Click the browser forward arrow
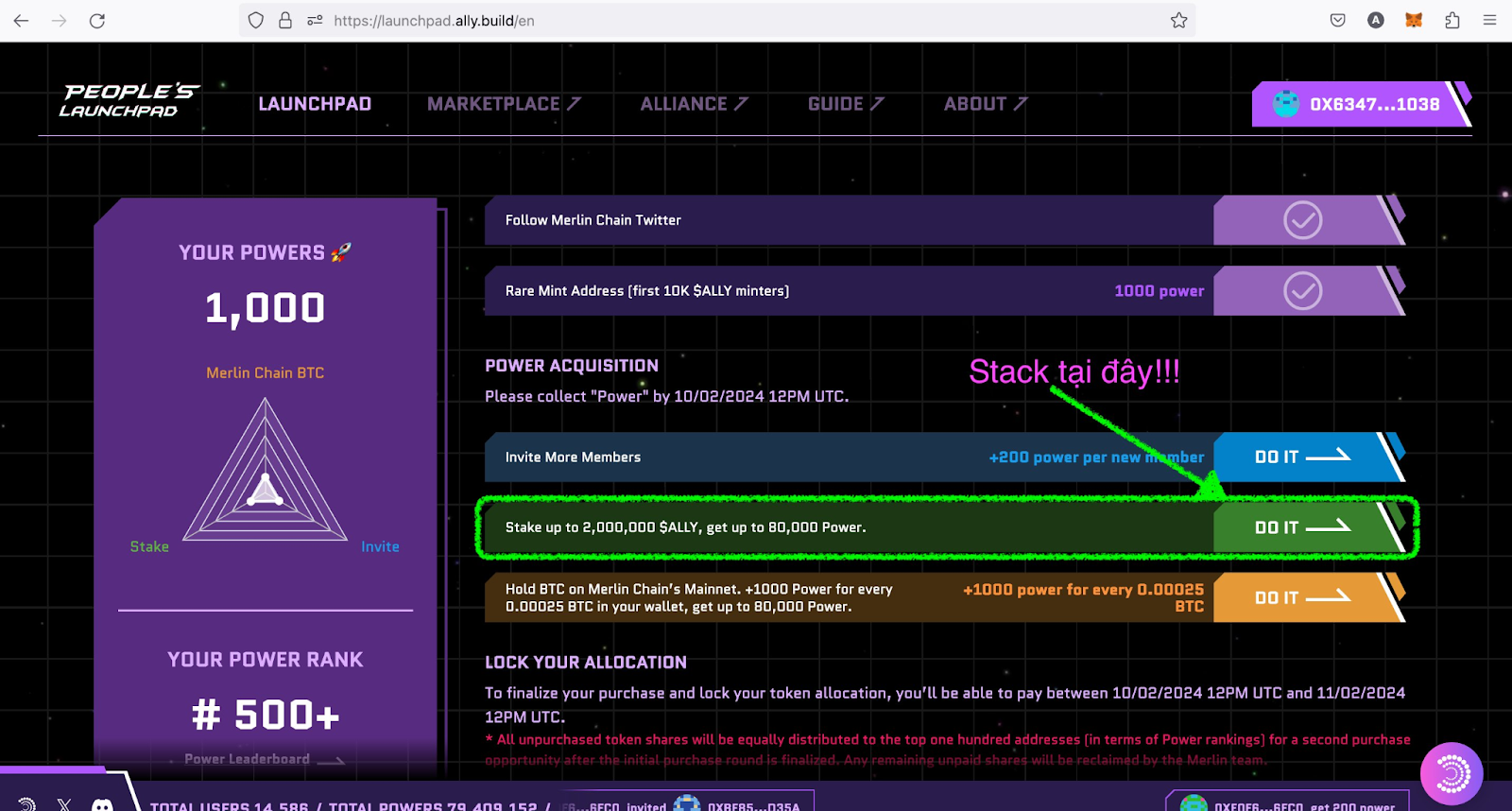Screen dimensions: 1512x811 [59, 20]
